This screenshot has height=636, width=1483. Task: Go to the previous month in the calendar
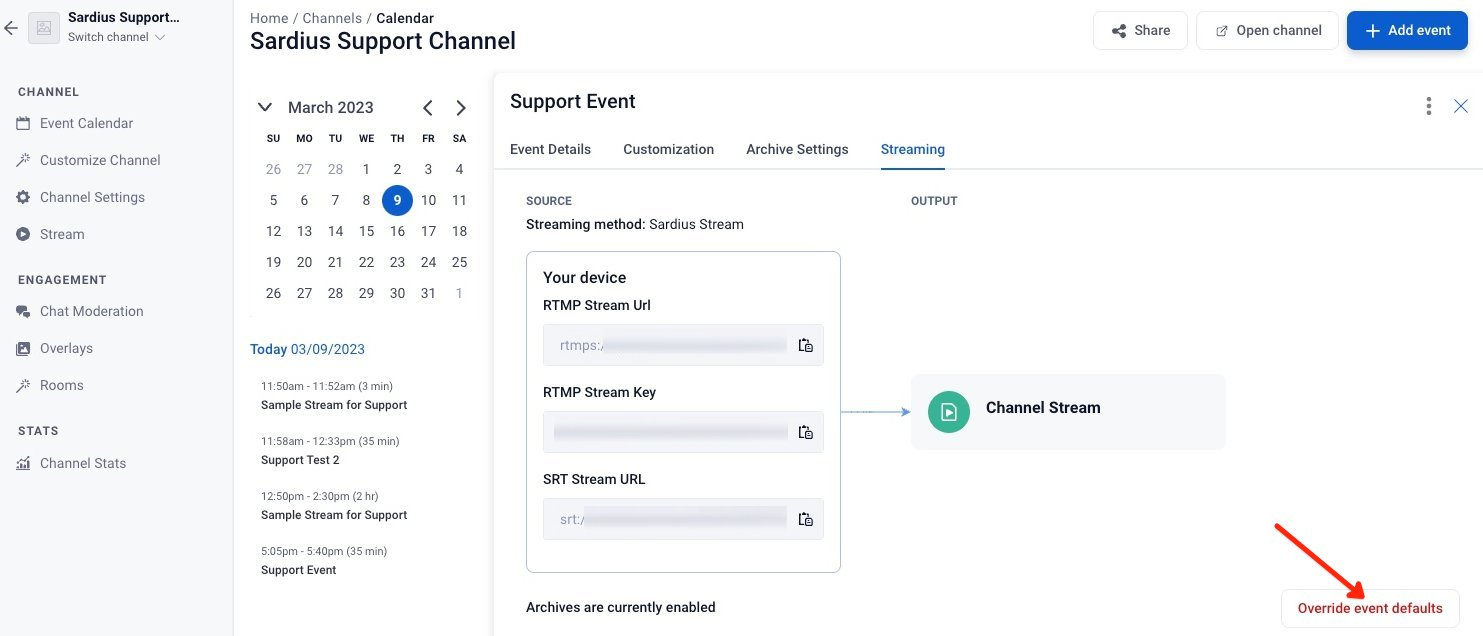click(427, 108)
